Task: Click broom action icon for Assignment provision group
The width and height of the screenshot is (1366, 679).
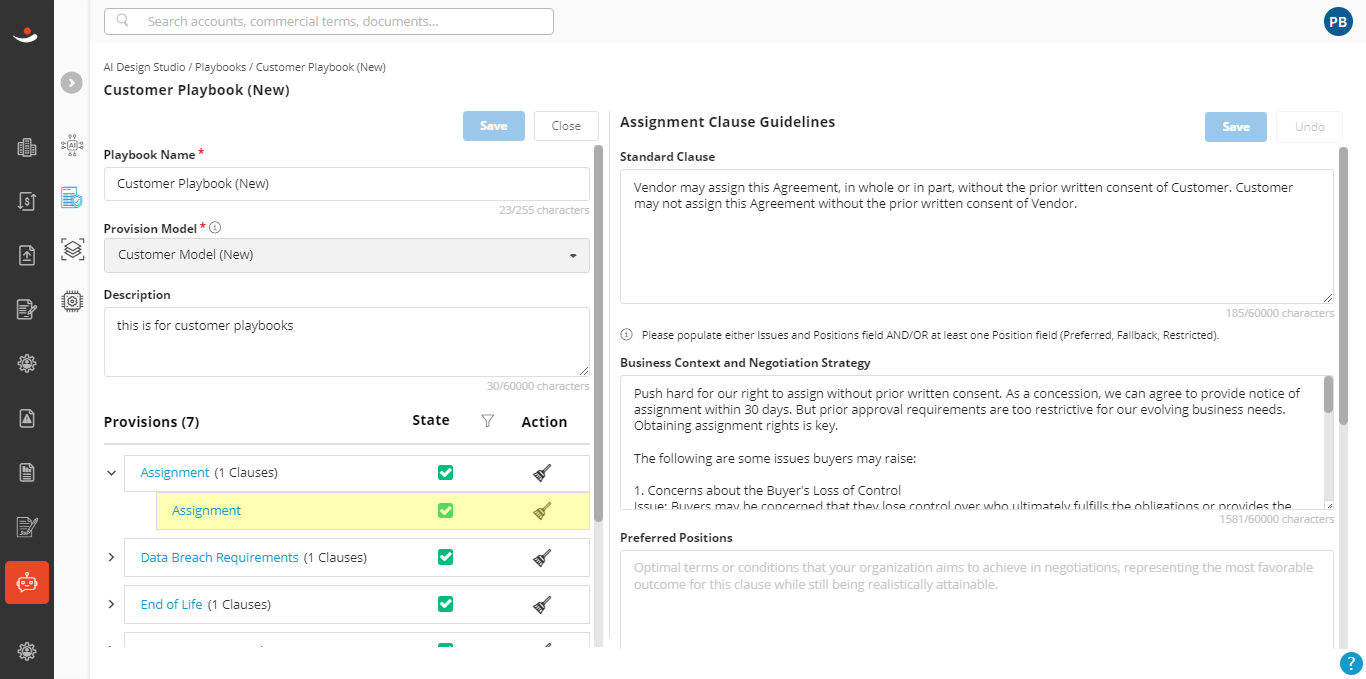Action: pyautogui.click(x=542, y=473)
